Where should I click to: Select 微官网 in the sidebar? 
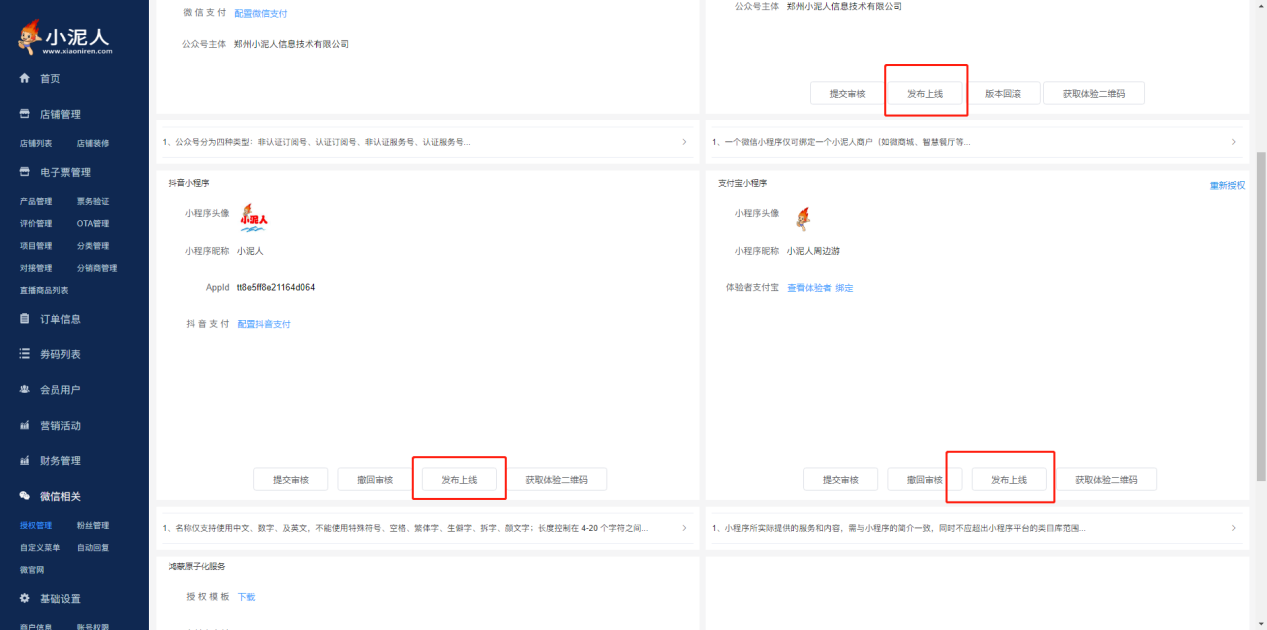32,570
